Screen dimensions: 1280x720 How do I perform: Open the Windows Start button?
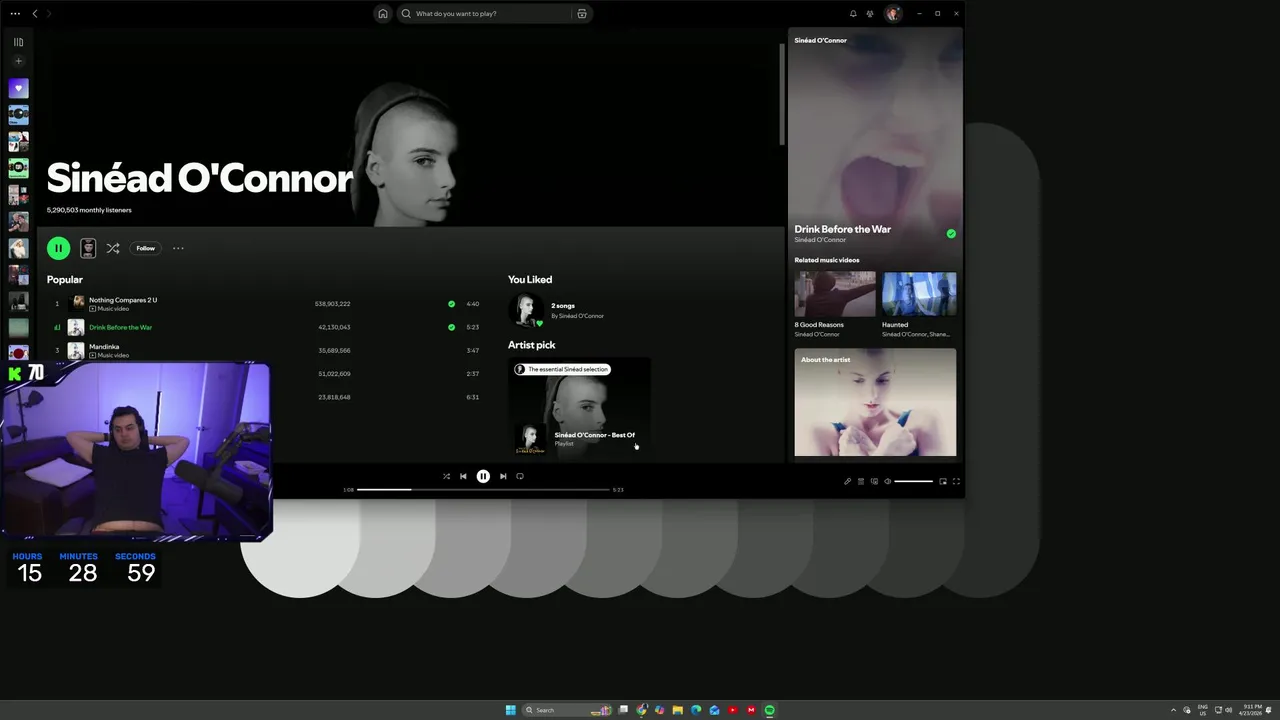tap(511, 710)
